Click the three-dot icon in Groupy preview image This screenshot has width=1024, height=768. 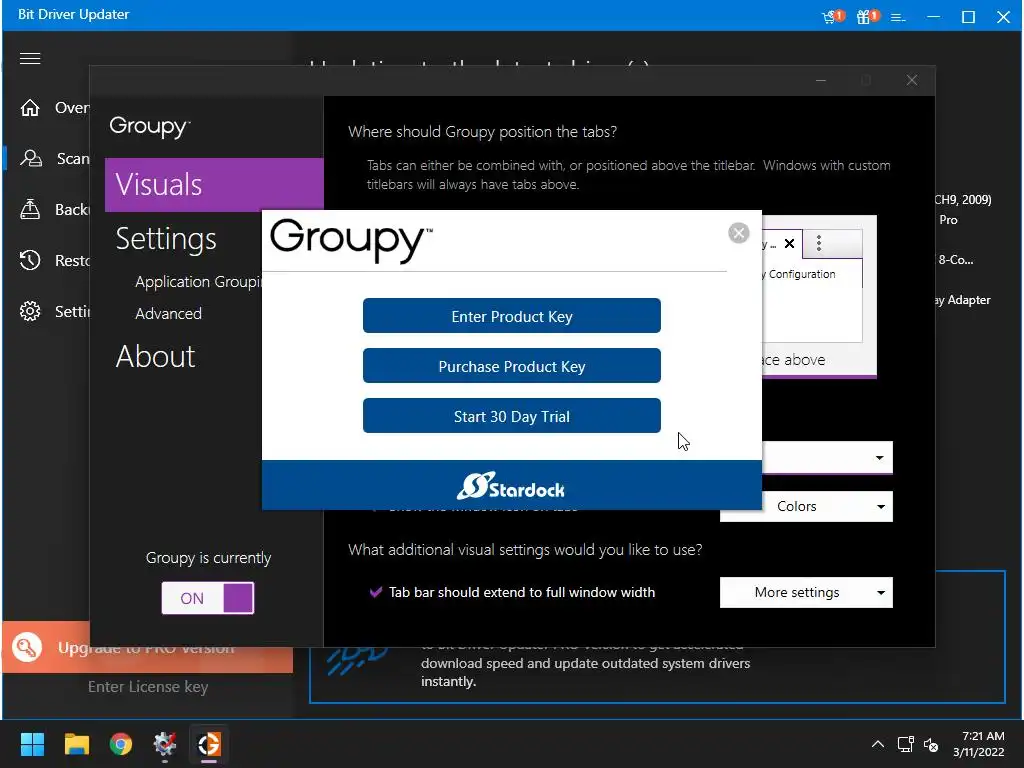[x=819, y=244]
